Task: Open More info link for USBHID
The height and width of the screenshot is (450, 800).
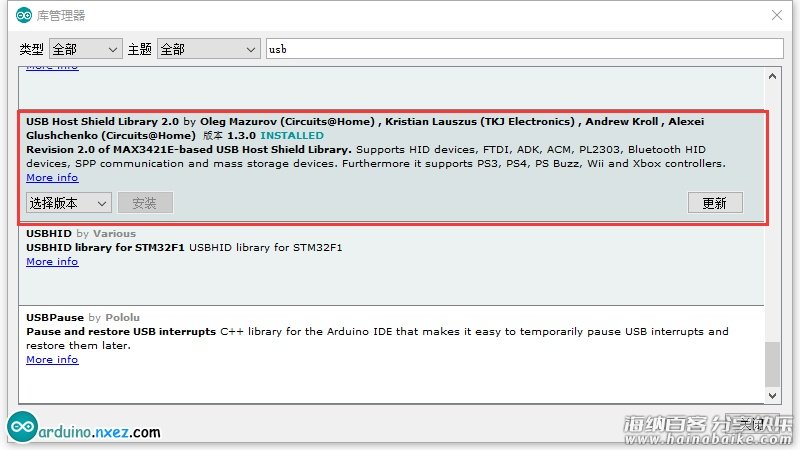Action: (x=52, y=261)
